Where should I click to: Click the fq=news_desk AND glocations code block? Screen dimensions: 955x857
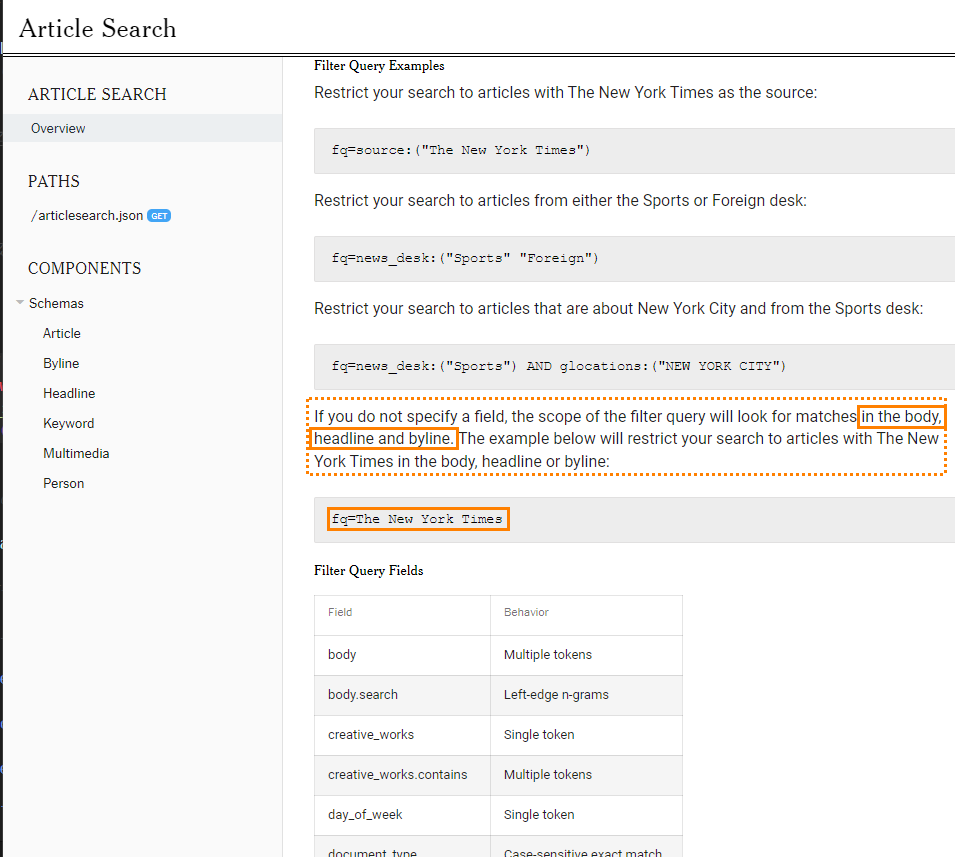(x=634, y=367)
